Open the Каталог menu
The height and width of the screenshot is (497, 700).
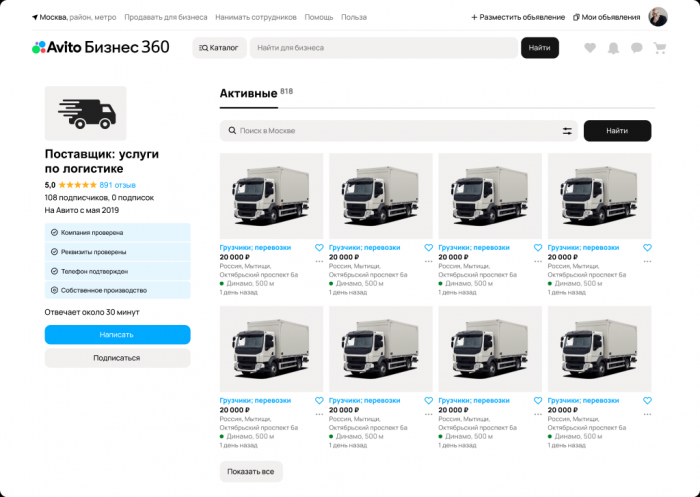[x=219, y=48]
